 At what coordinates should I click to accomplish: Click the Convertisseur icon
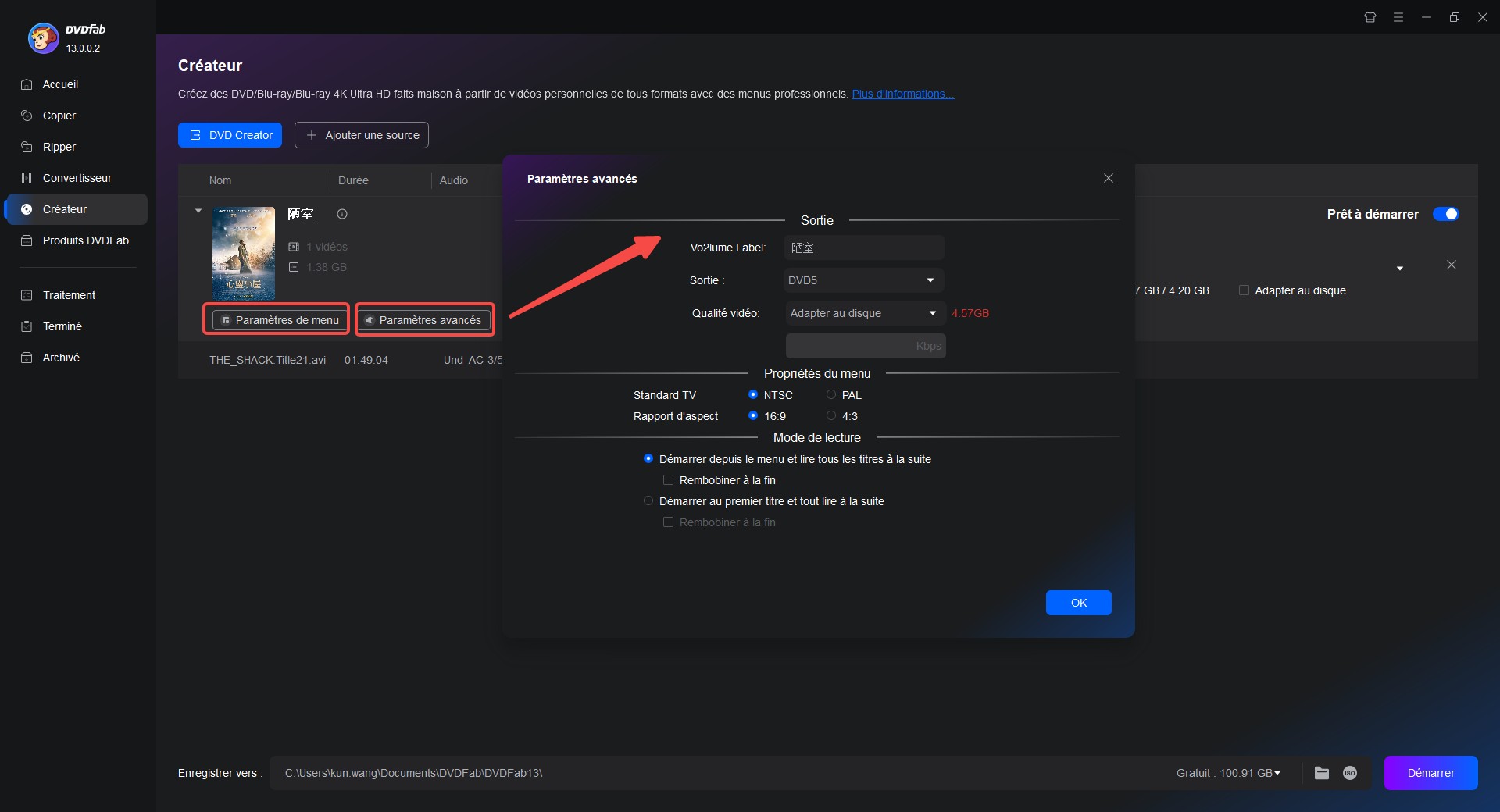27,178
